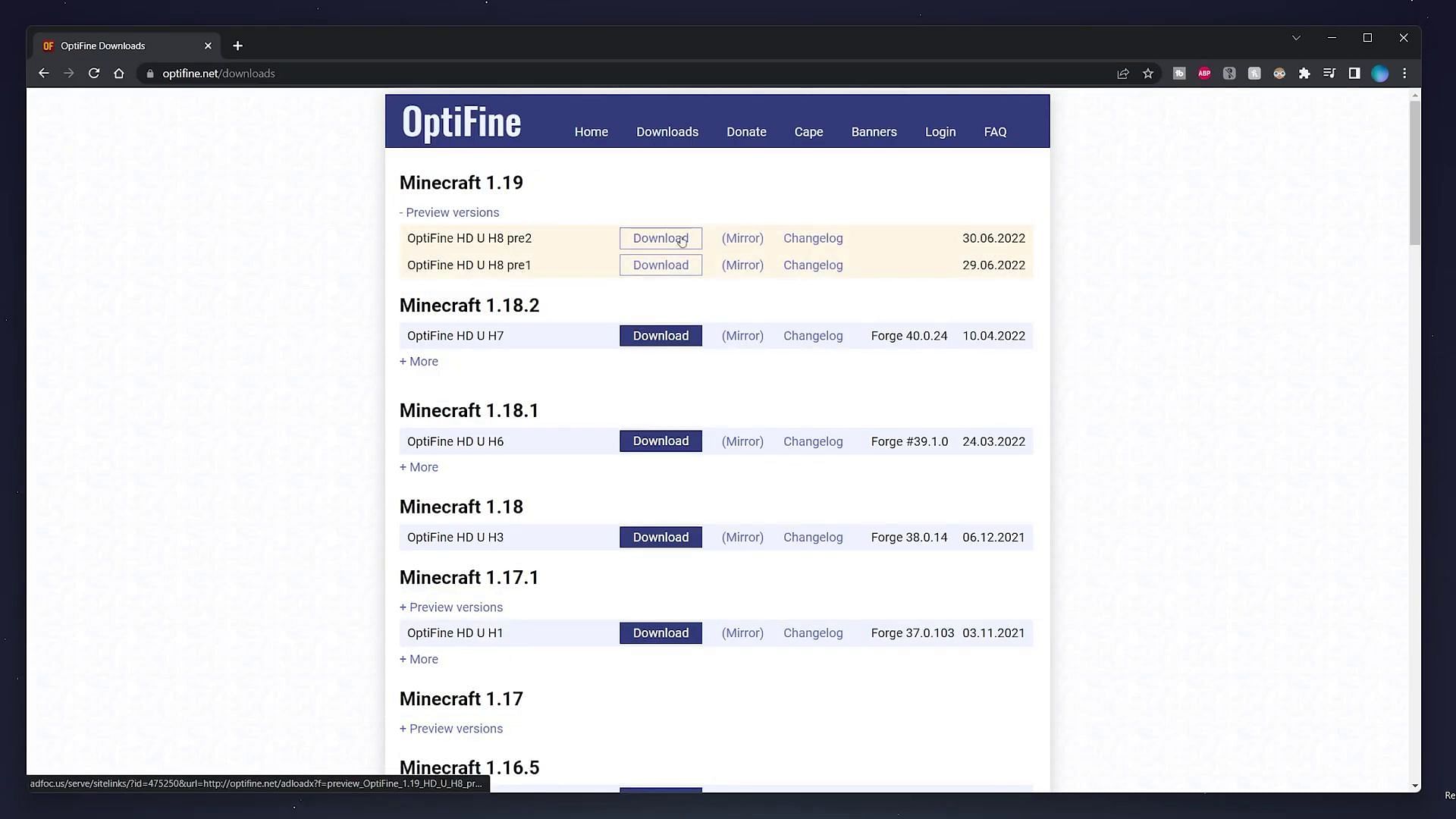Expand Preview versions for Minecraft 1.17
This screenshot has width=1456, height=819.
pos(451,728)
